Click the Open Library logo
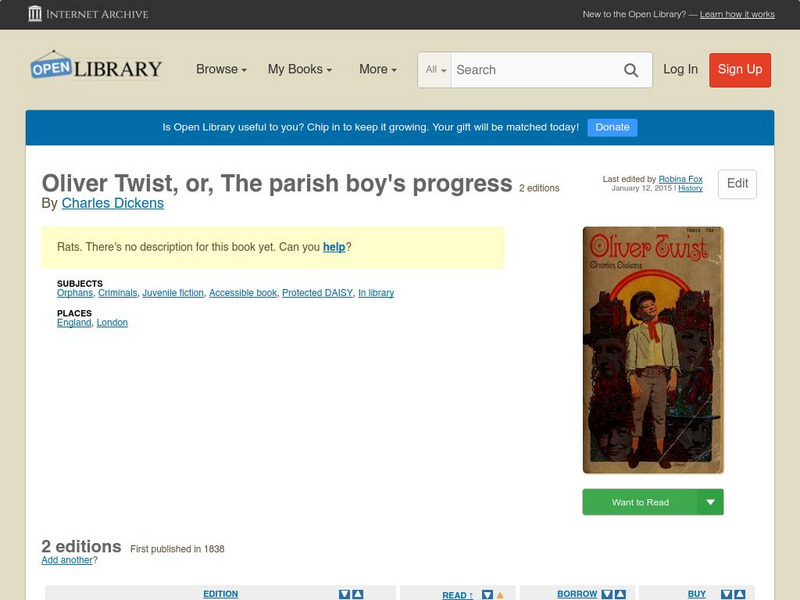The image size is (800, 600). [95, 66]
